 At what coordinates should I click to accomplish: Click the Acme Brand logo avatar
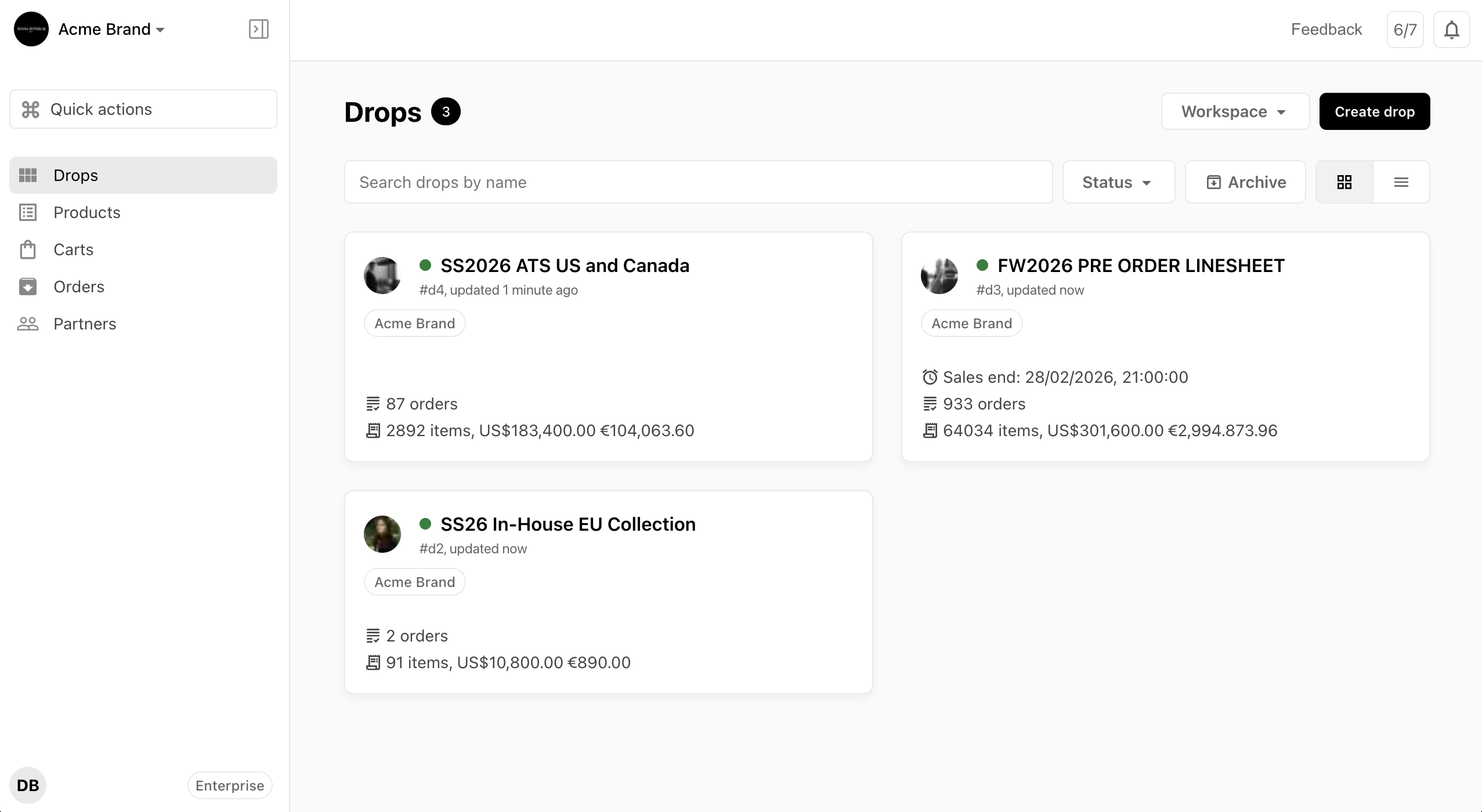(x=31, y=29)
